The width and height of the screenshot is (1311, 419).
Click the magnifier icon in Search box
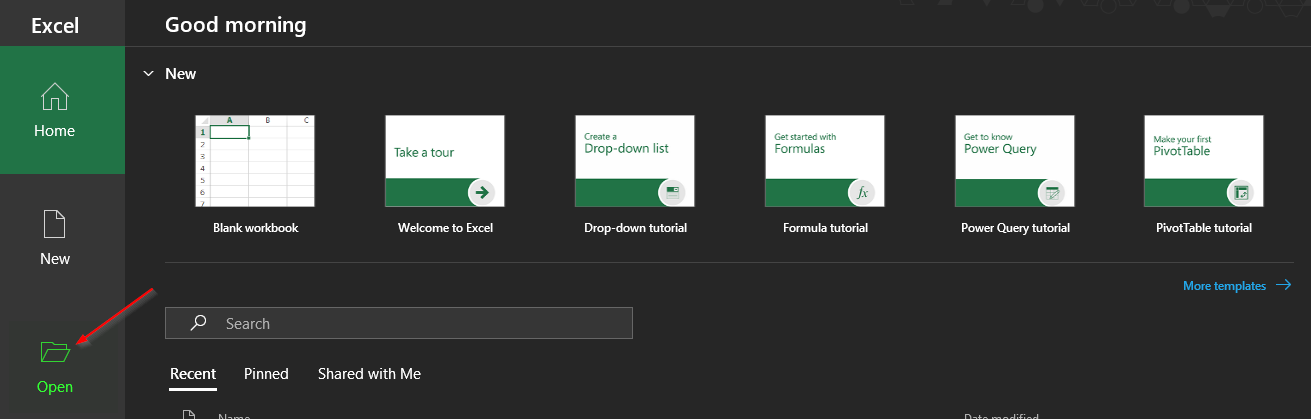point(199,323)
